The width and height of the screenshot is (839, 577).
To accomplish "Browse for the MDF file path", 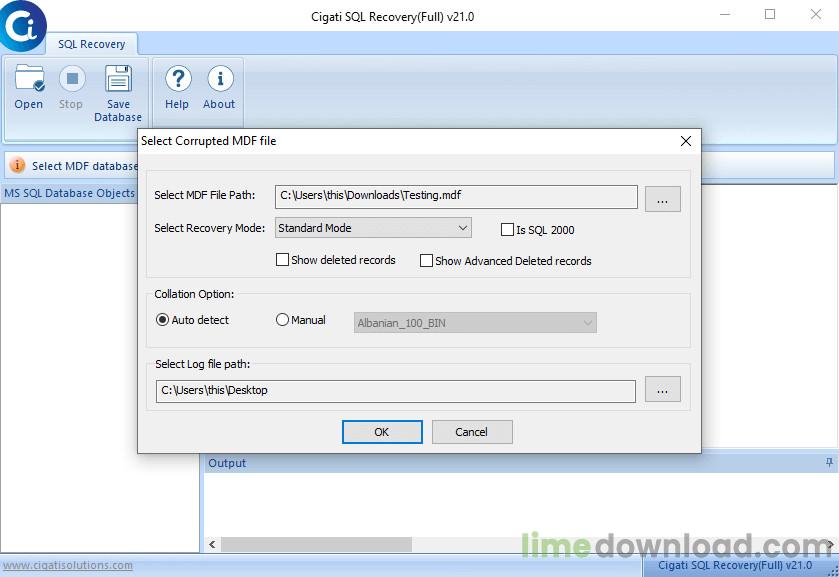I will click(662, 199).
